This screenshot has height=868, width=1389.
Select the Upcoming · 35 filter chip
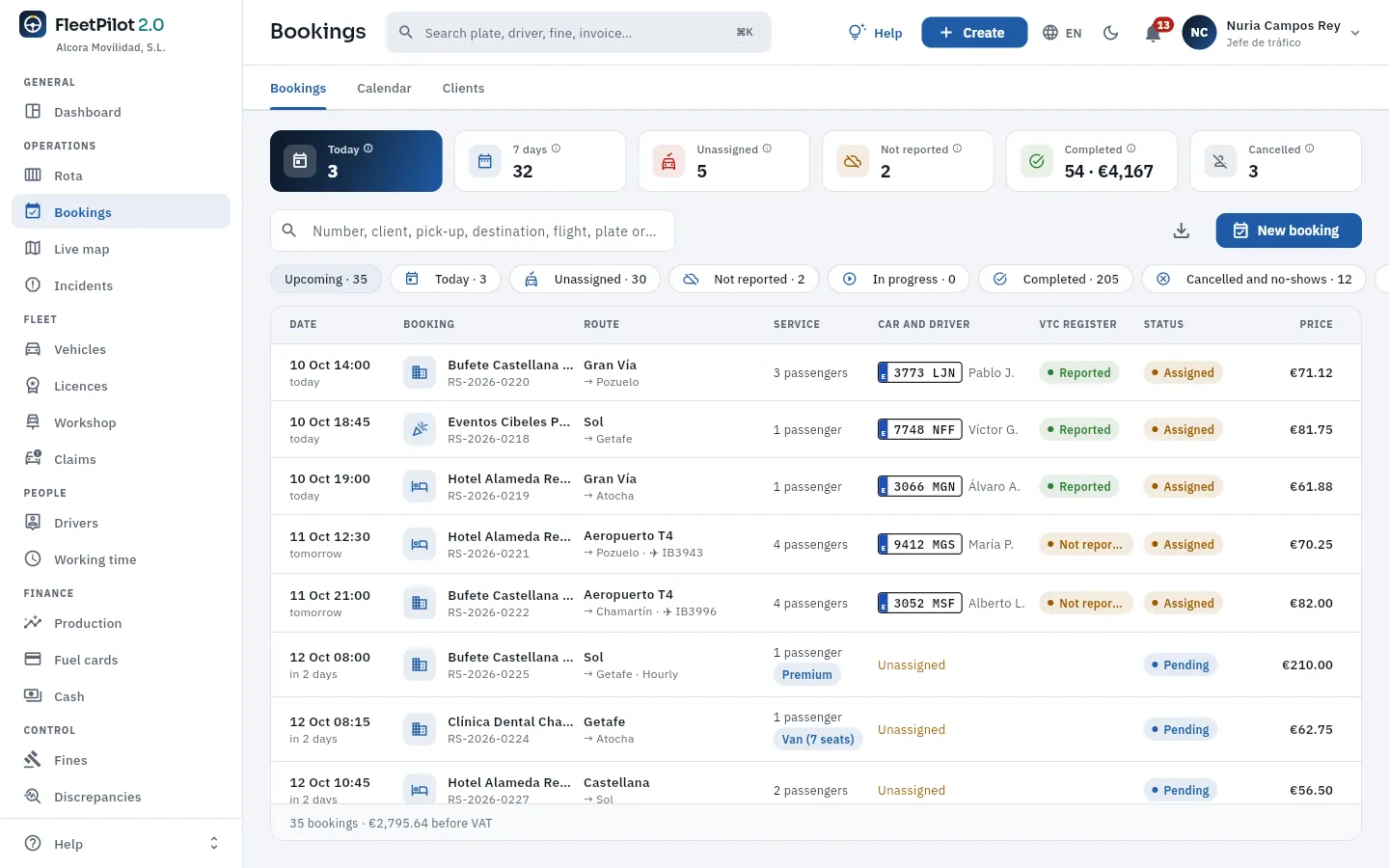(326, 279)
